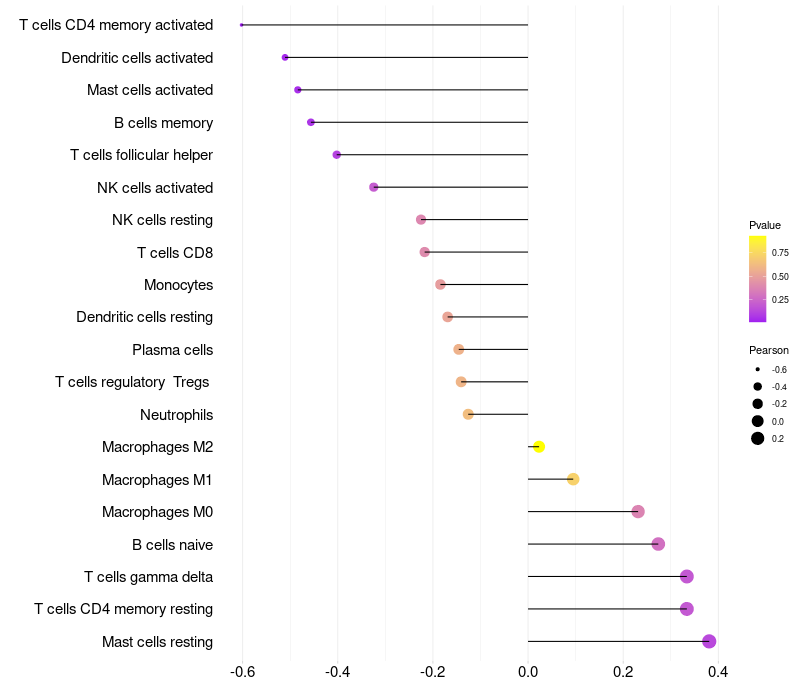Click the Neutrophils lollipop dot
This screenshot has height=700, width=800.
click(468, 414)
